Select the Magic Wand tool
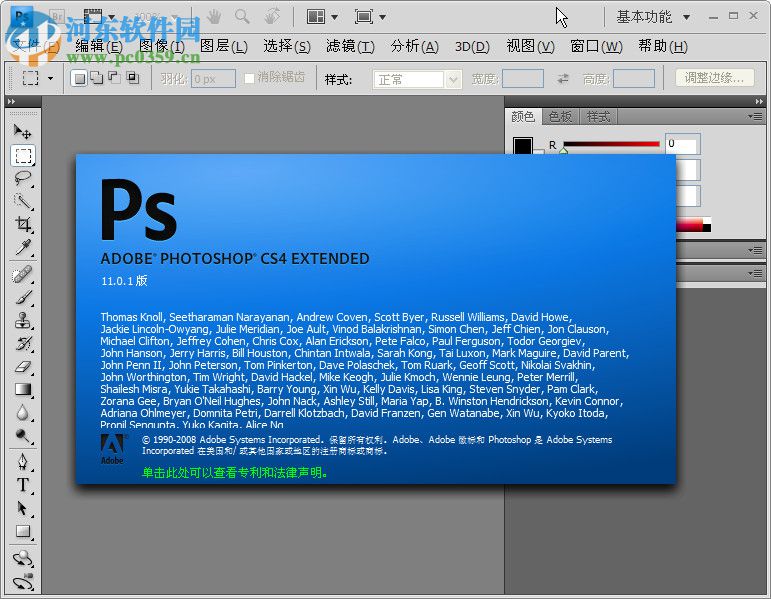This screenshot has height=599, width=771. tap(23, 201)
